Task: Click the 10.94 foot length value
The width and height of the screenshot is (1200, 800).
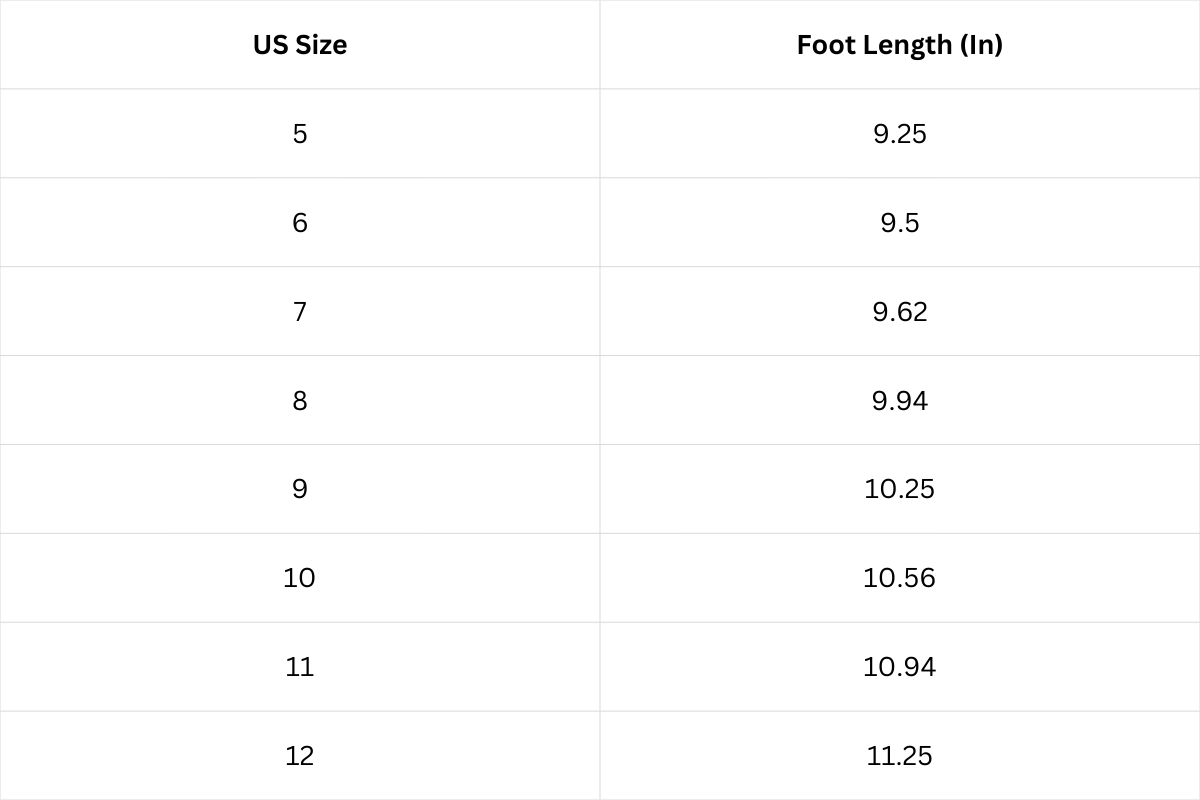Action: [x=899, y=667]
